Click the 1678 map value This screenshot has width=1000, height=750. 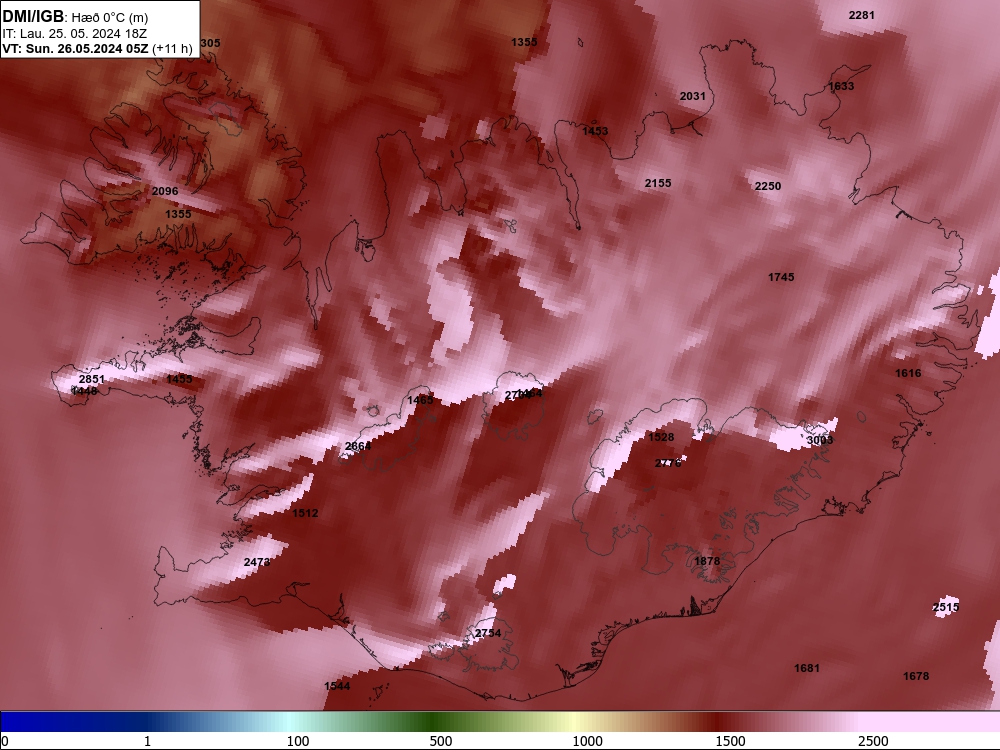(916, 676)
